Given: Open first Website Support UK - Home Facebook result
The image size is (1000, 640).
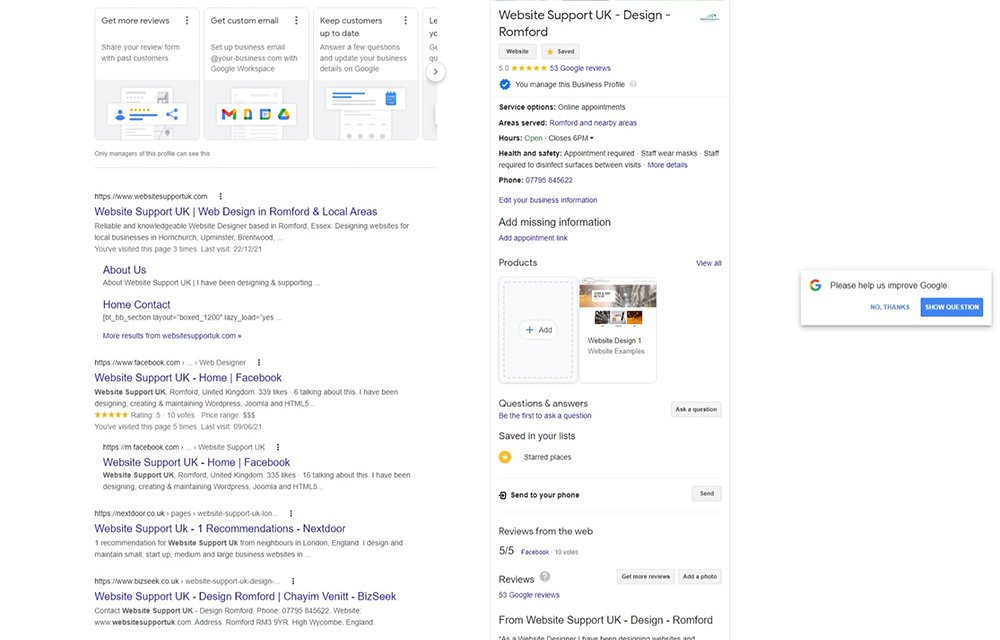Looking at the screenshot, I should point(188,377).
